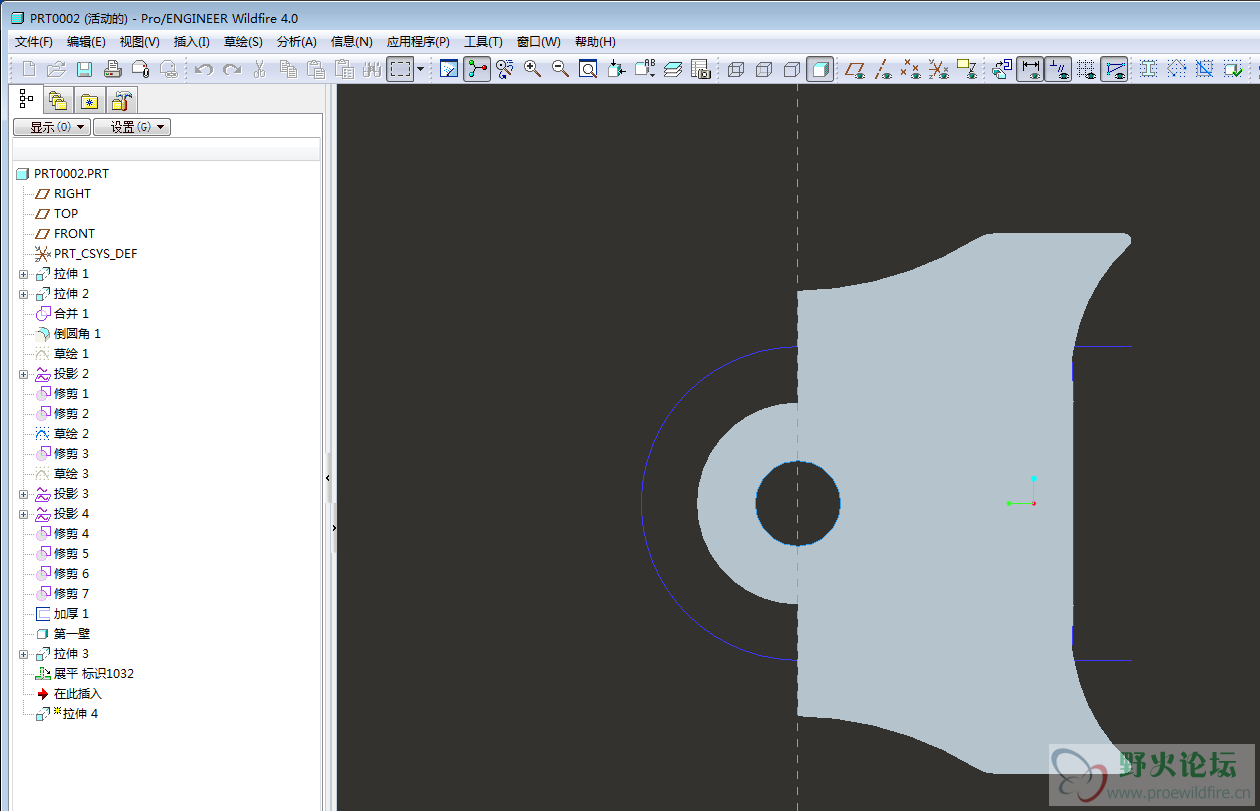Toggle sketch dimensions display
The width and height of the screenshot is (1260, 811).
tap(1030, 69)
